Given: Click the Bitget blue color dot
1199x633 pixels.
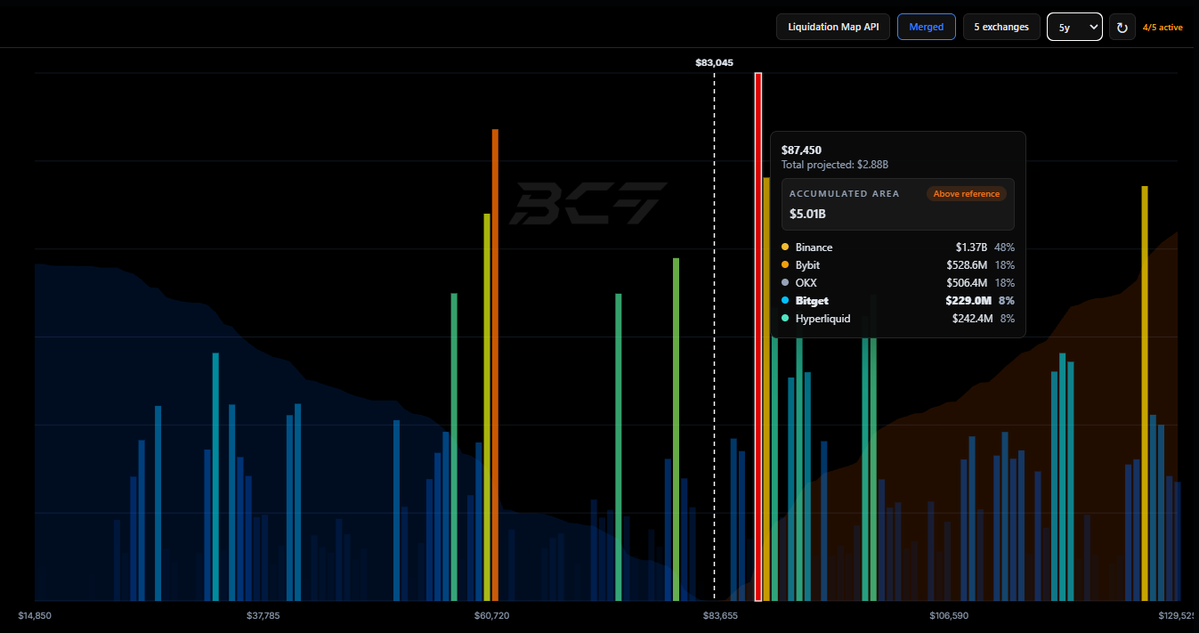Looking at the screenshot, I should (x=785, y=300).
